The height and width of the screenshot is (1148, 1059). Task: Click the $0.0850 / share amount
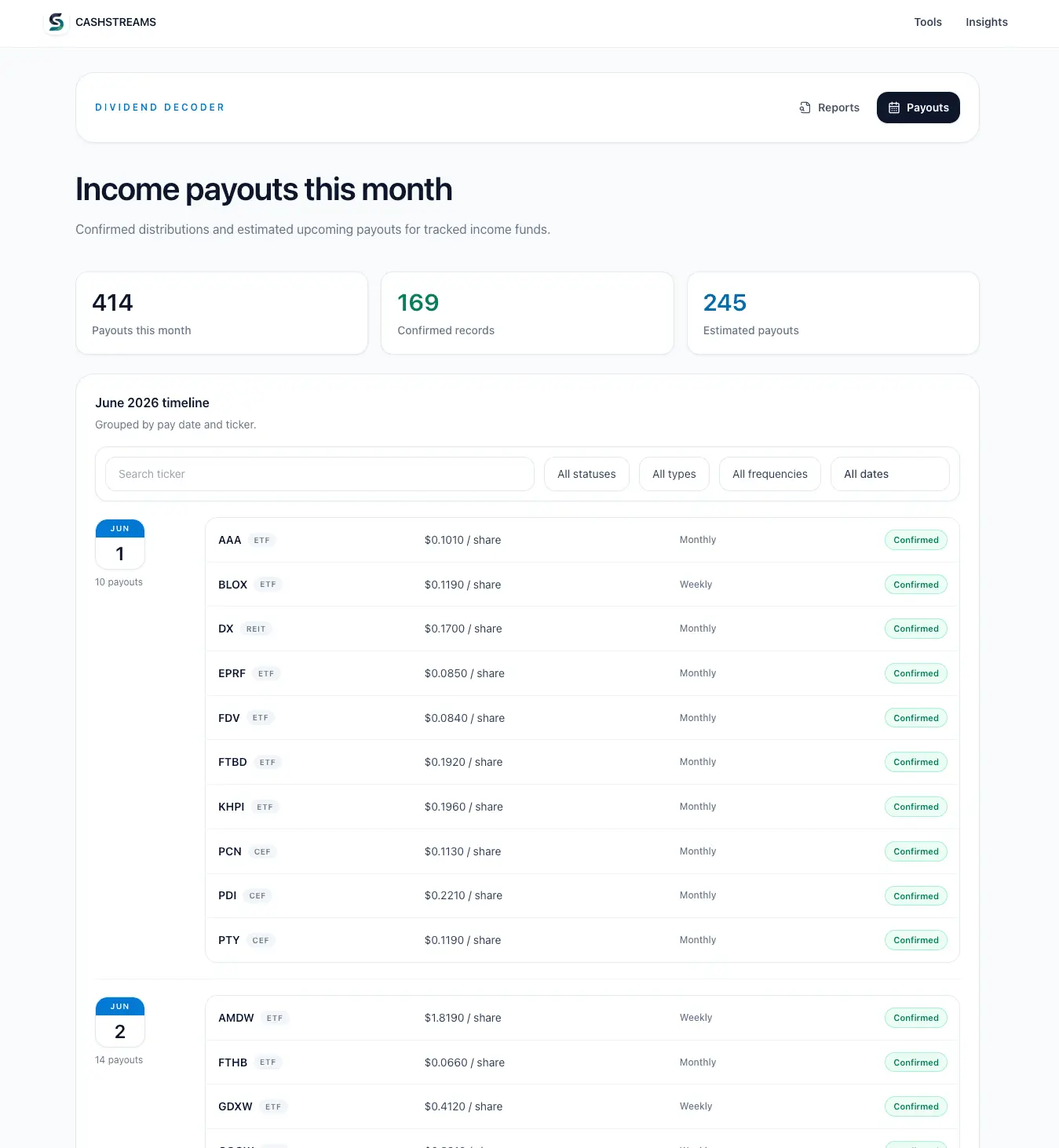click(x=464, y=673)
